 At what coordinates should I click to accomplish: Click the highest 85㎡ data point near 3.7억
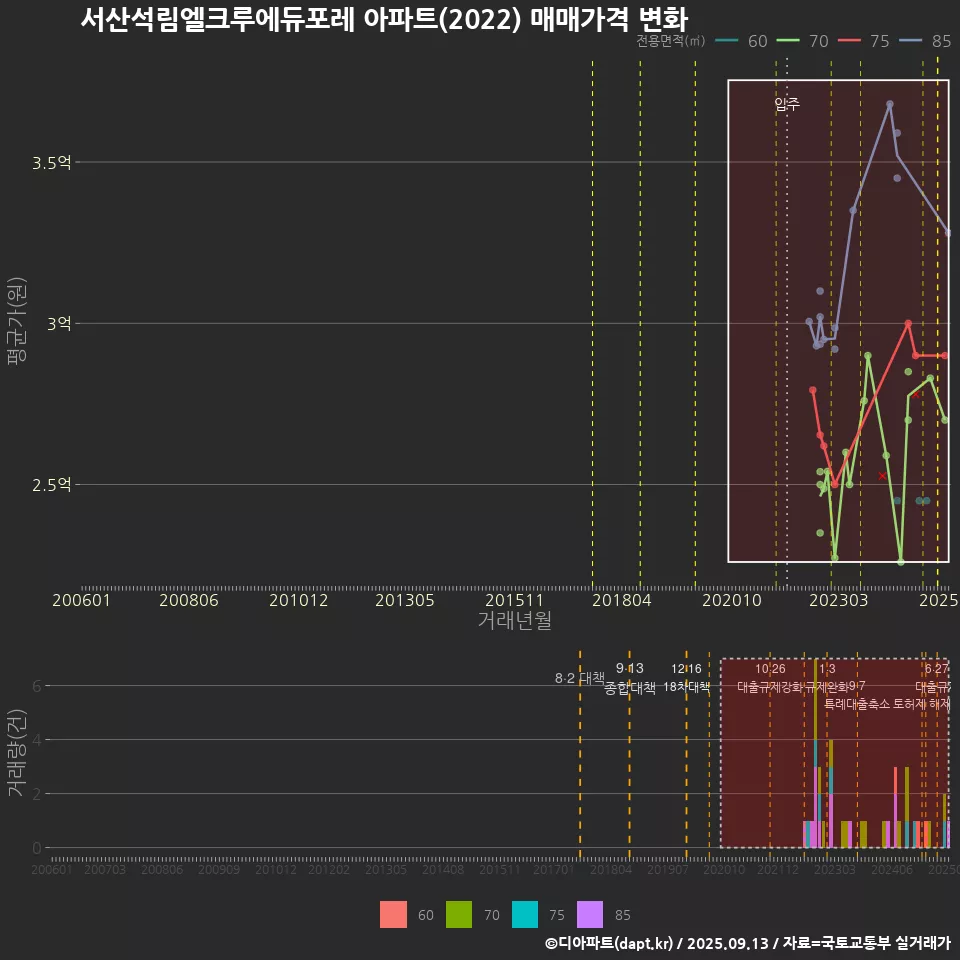(x=890, y=105)
